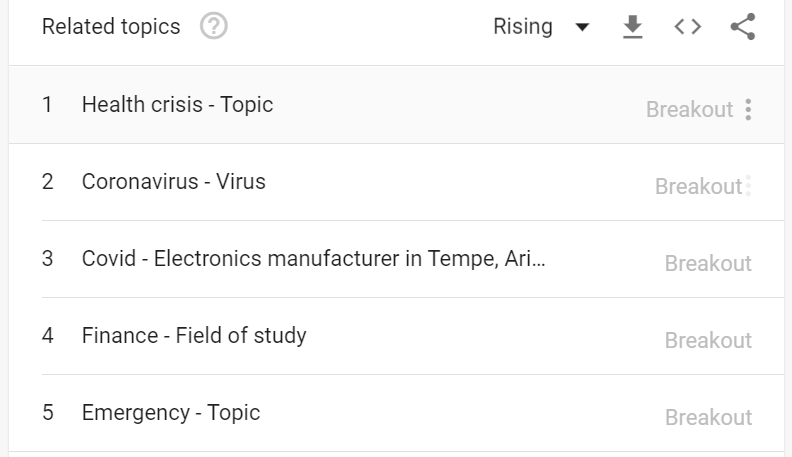Image resolution: width=792 pixels, height=457 pixels.
Task: Click the Related topics heading
Action: pyautogui.click(x=111, y=27)
